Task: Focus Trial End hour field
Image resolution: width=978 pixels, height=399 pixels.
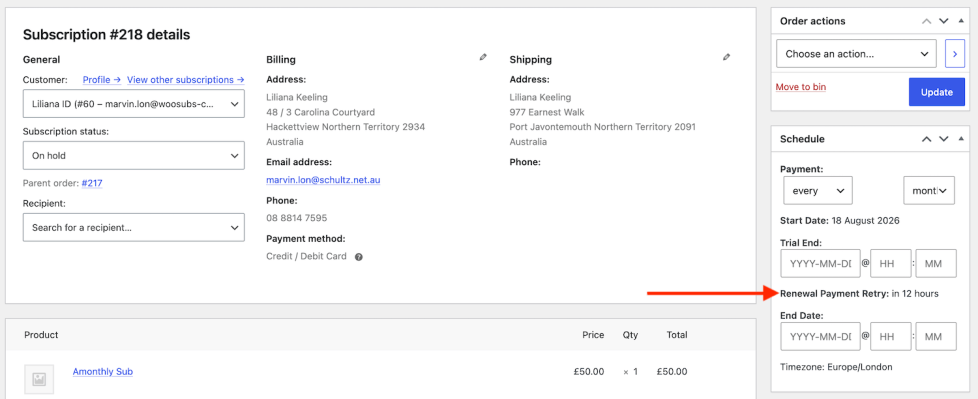Action: tap(891, 264)
